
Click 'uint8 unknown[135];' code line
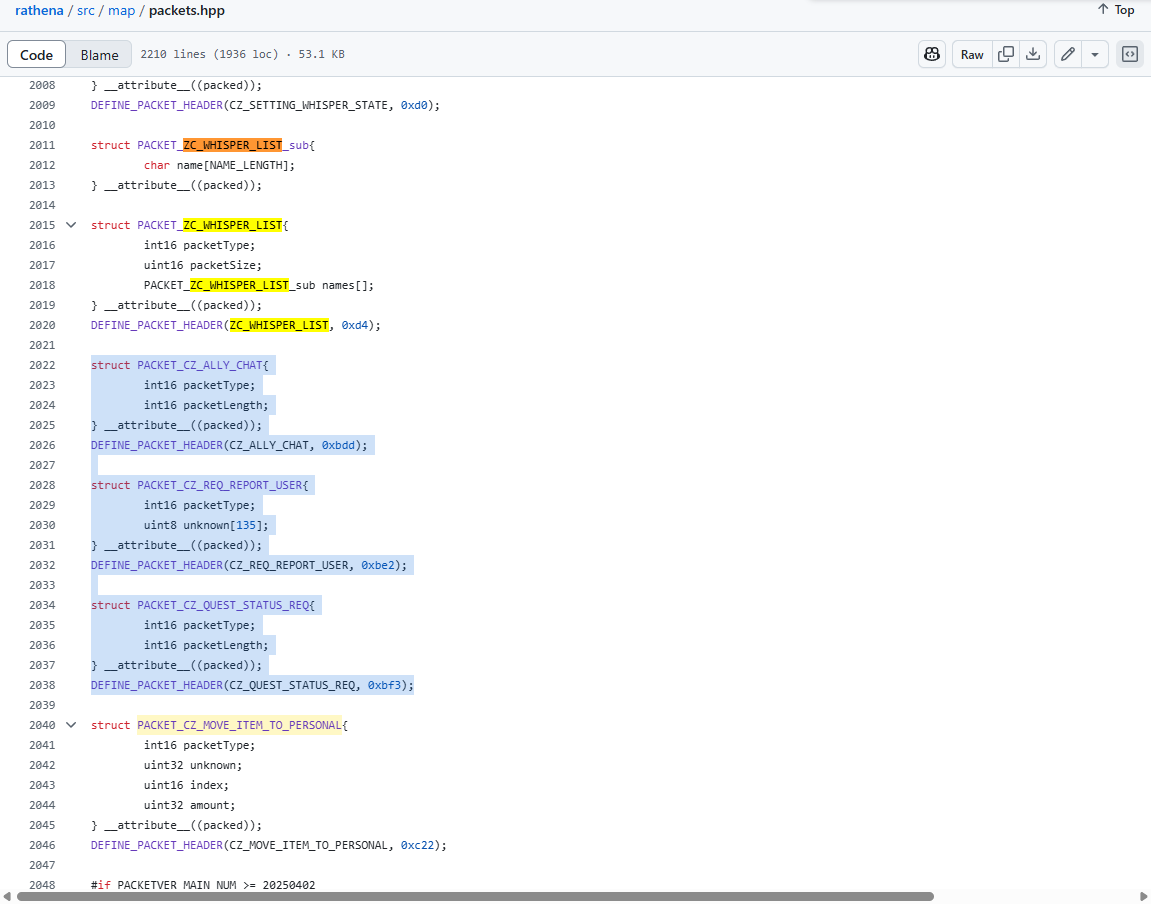pos(206,525)
